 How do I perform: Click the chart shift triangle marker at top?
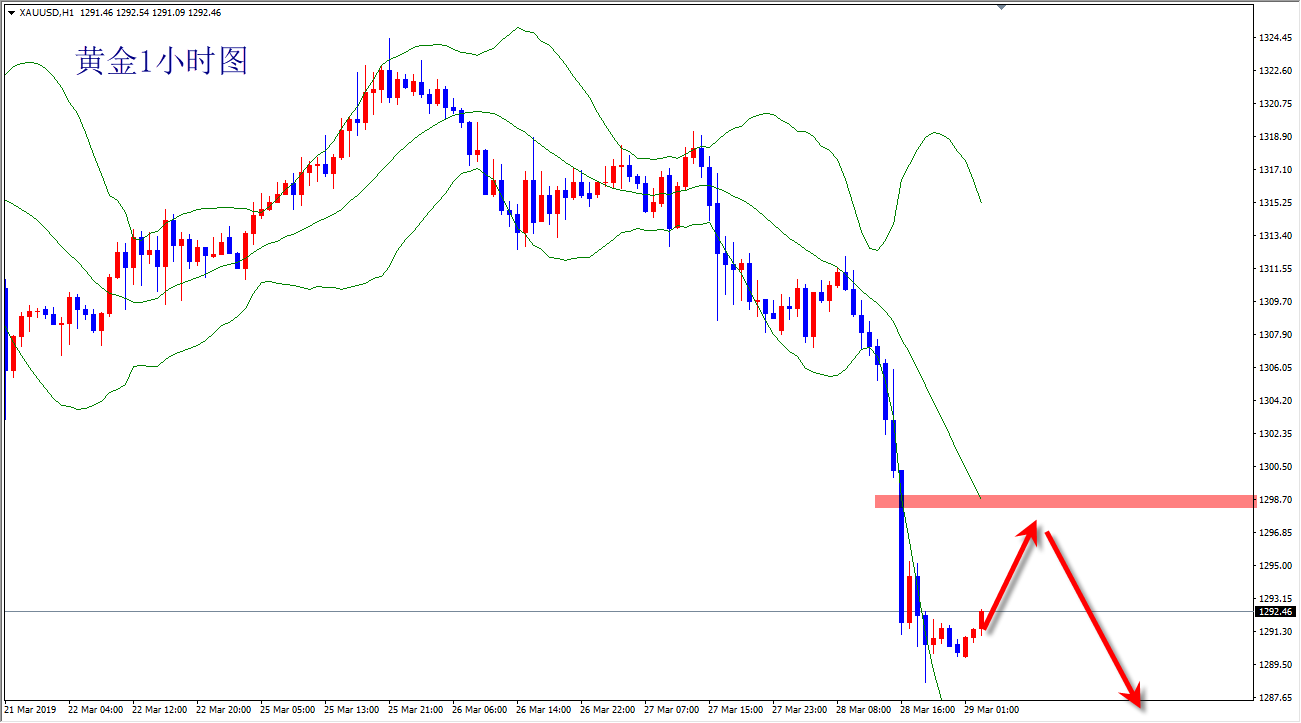click(1001, 7)
